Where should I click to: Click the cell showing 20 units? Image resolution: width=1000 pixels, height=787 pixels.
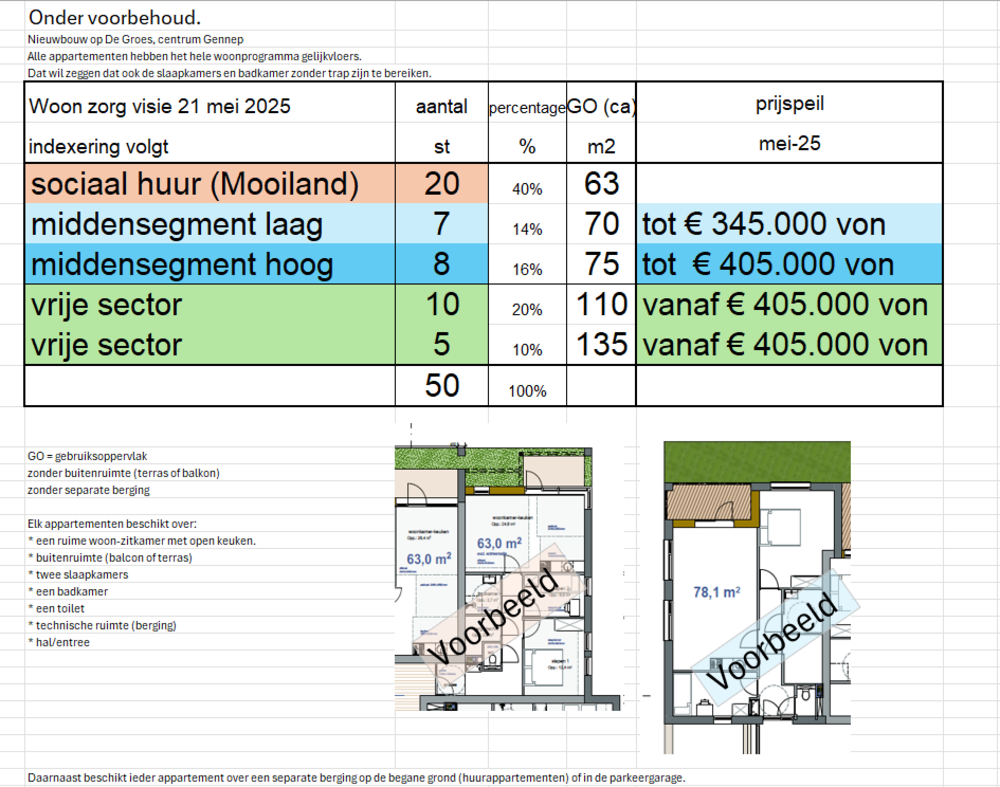441,184
